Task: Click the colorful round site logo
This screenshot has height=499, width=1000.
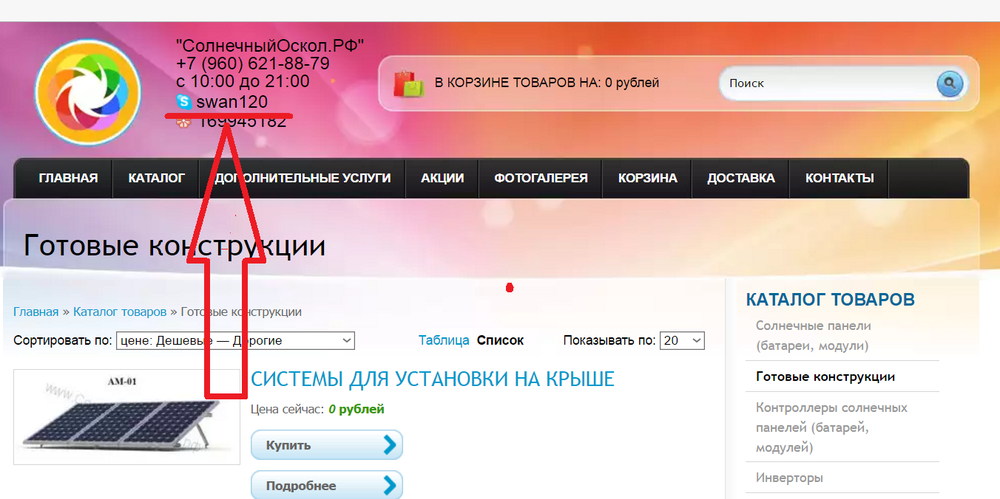Action: click(84, 93)
